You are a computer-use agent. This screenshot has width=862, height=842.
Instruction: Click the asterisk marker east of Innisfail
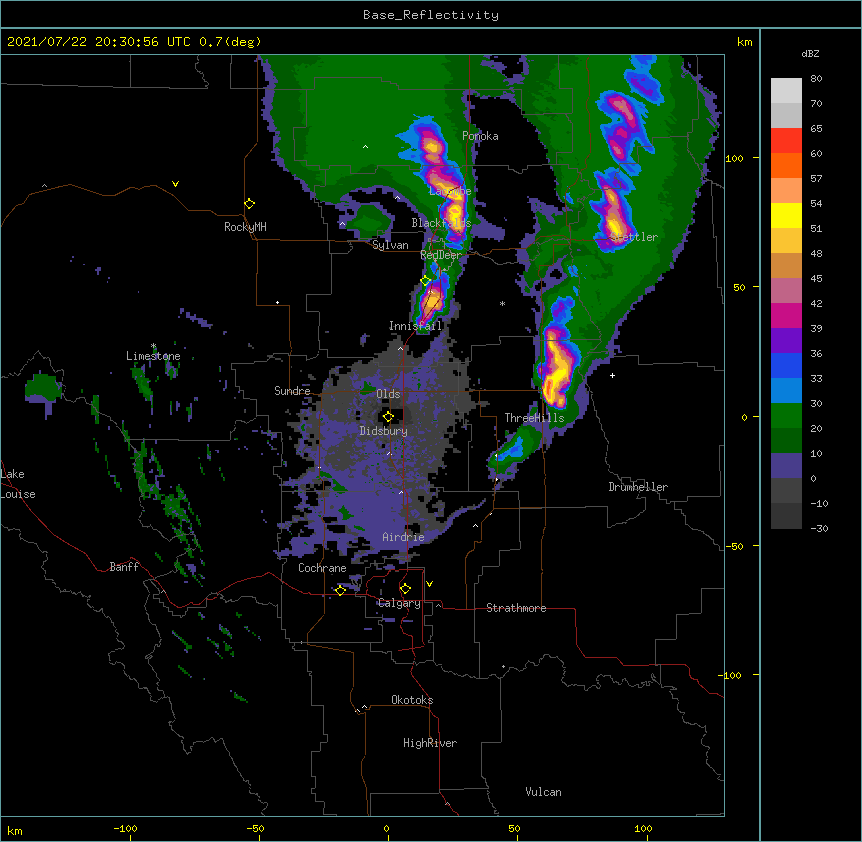coord(502,304)
